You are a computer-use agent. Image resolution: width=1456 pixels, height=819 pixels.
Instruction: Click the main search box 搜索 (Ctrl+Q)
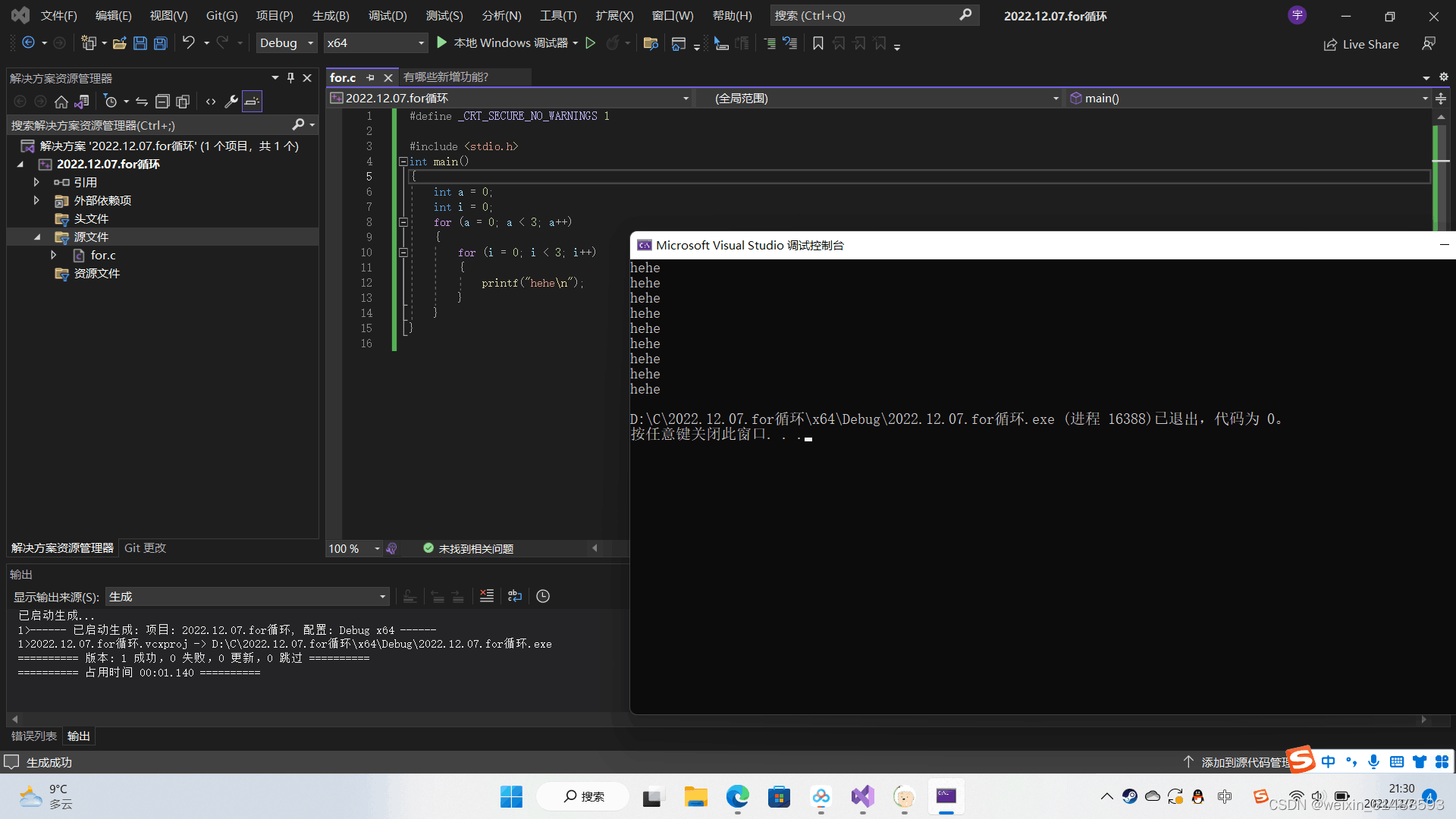point(874,15)
